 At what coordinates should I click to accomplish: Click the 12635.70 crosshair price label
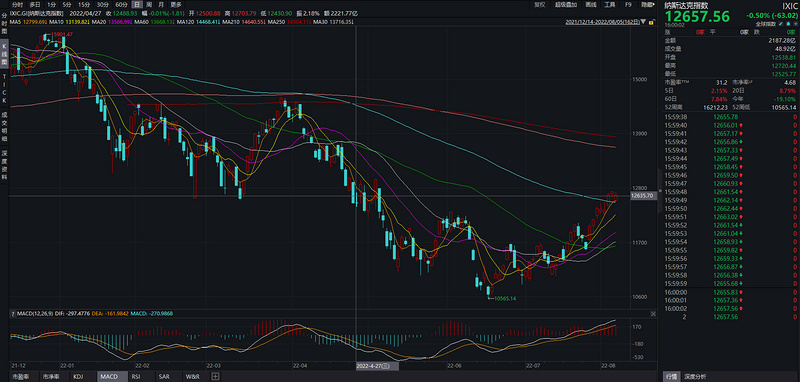tap(643, 195)
